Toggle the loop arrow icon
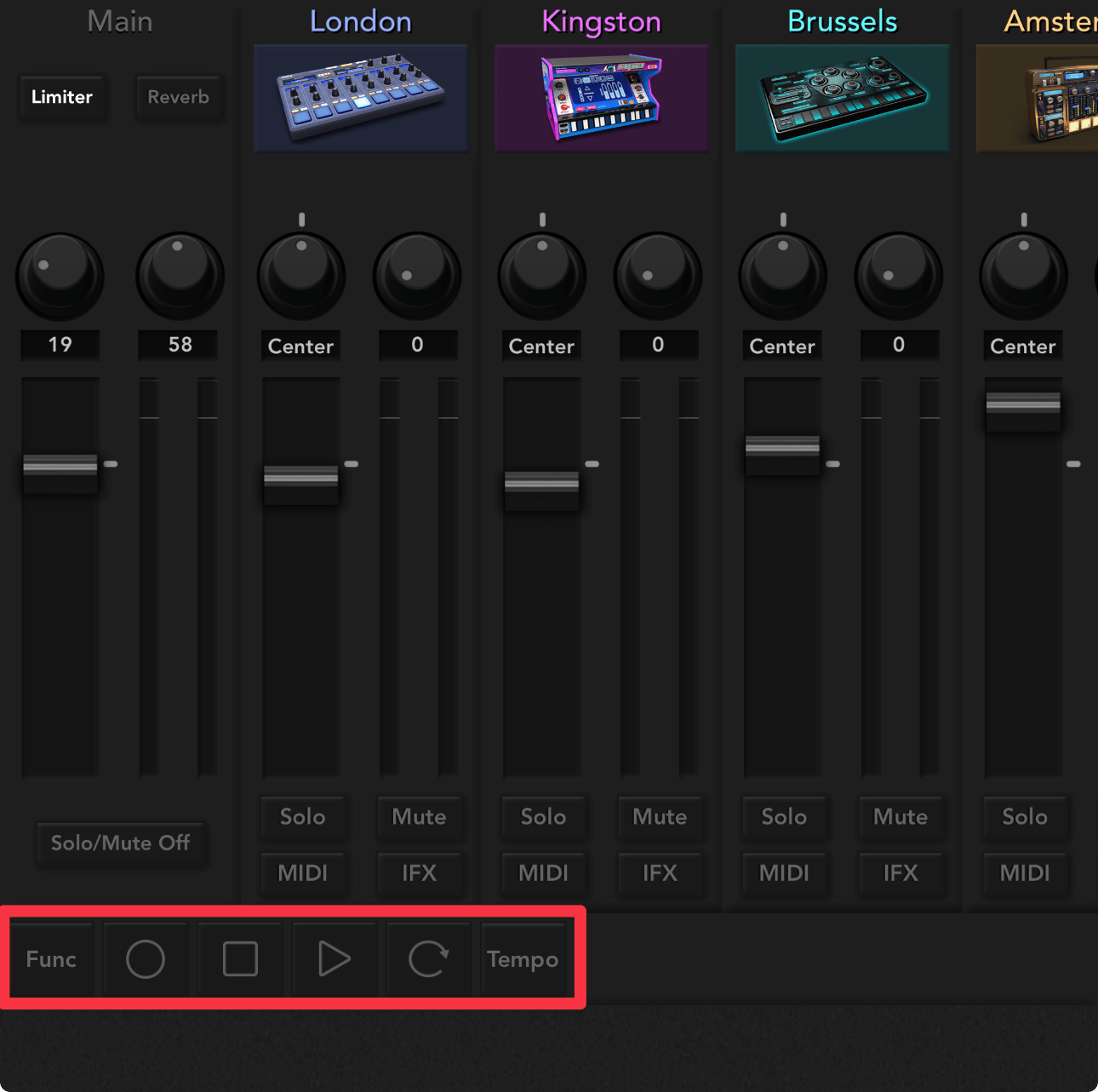The height and width of the screenshot is (1092, 1098). tap(428, 959)
